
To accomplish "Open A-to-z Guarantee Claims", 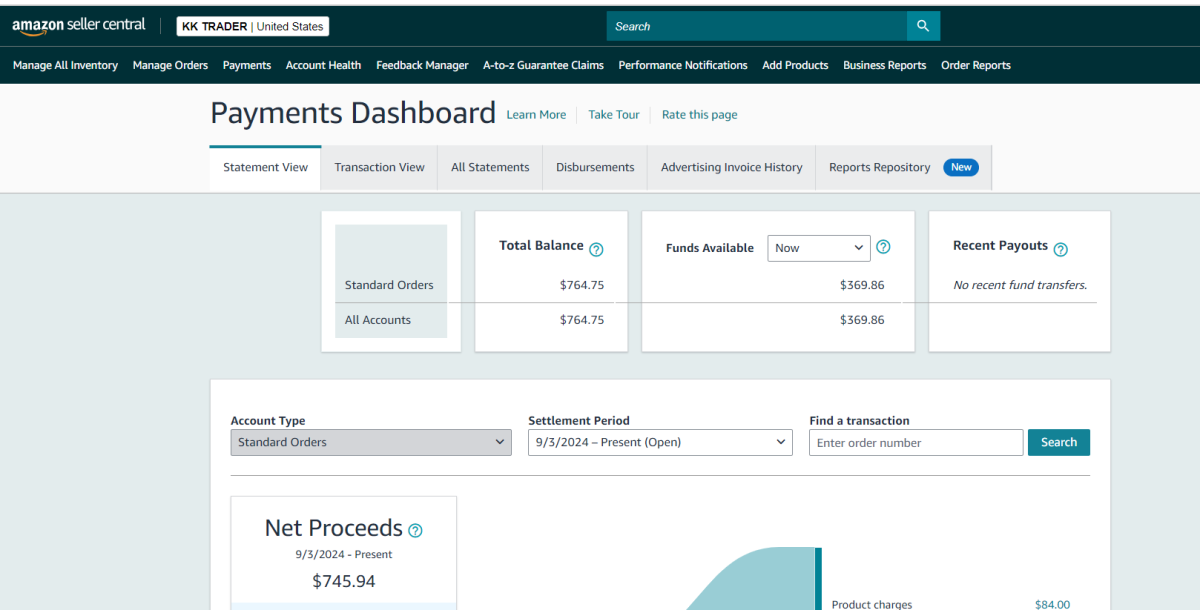I will [543, 65].
